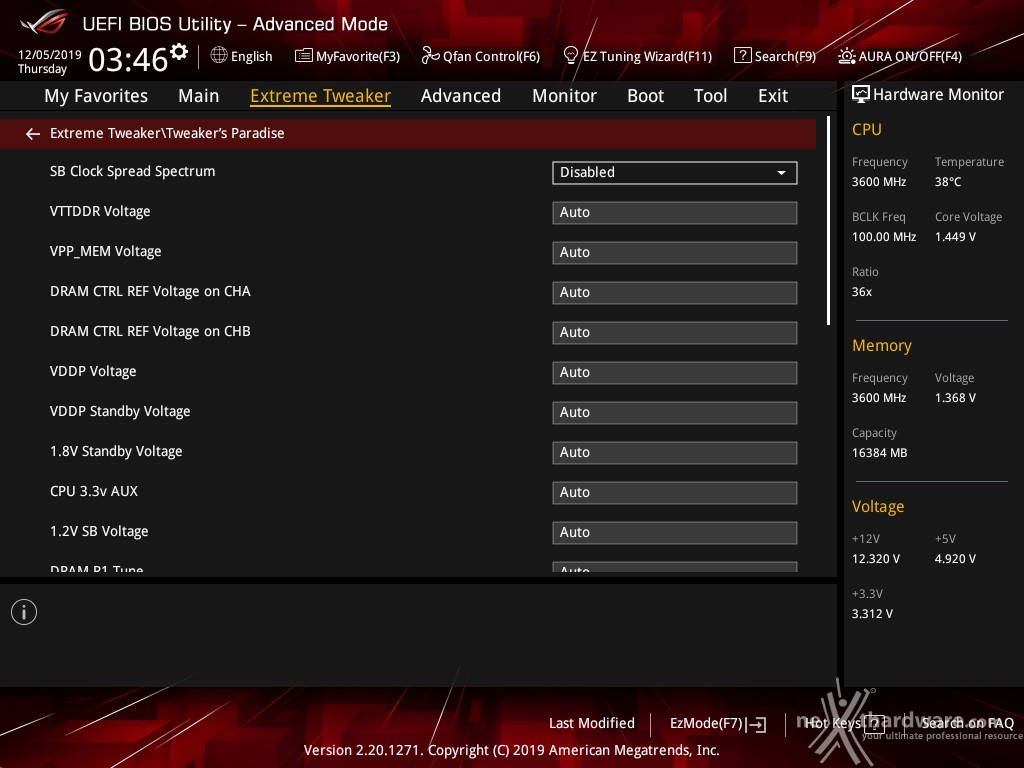Open MyFavorite(F3) list
The width and height of the screenshot is (1024, 768).
347,56
